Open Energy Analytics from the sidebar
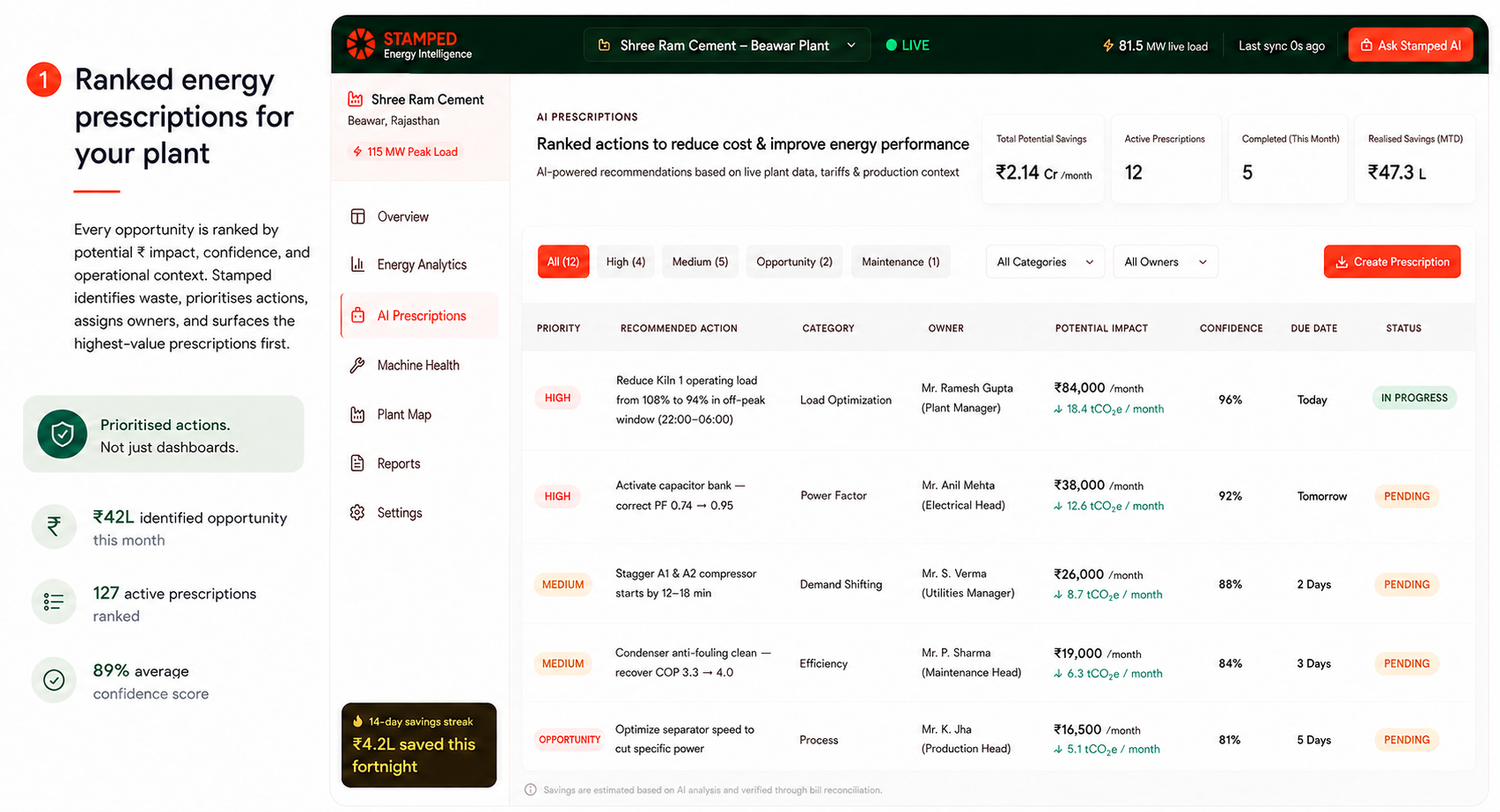 coord(420,264)
